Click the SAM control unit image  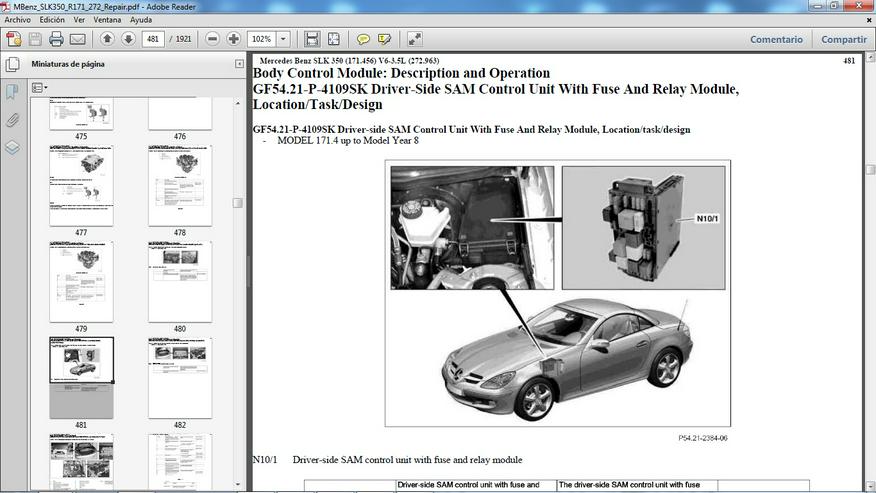point(644,227)
